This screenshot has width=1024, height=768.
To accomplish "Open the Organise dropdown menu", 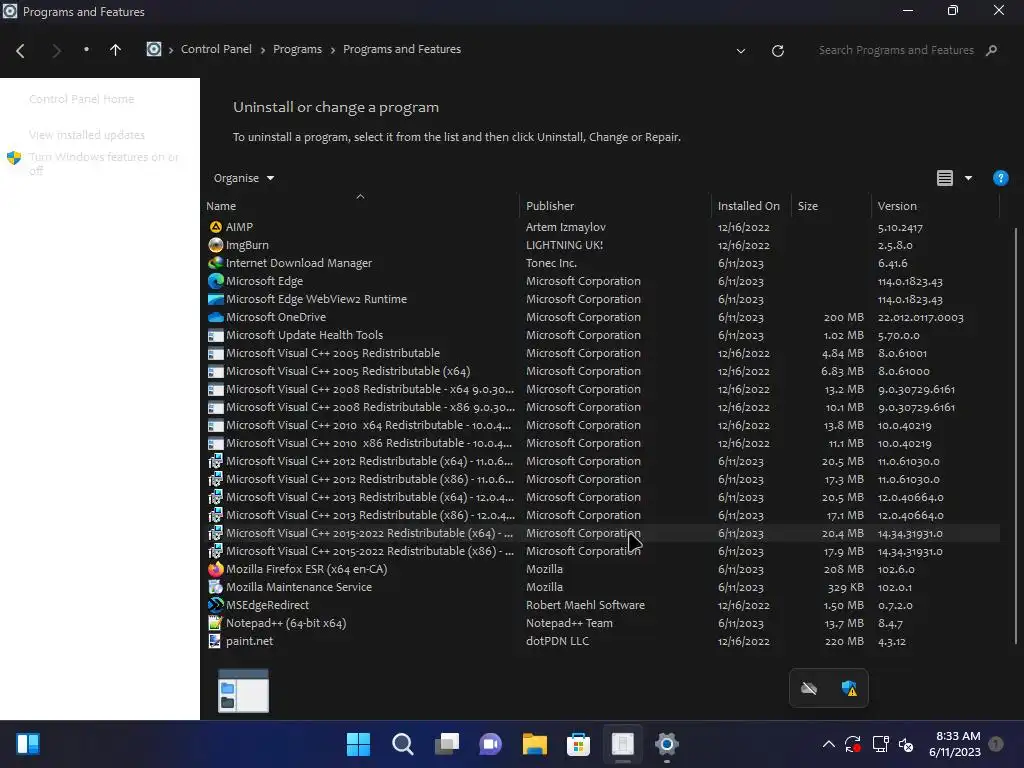I will 244,178.
